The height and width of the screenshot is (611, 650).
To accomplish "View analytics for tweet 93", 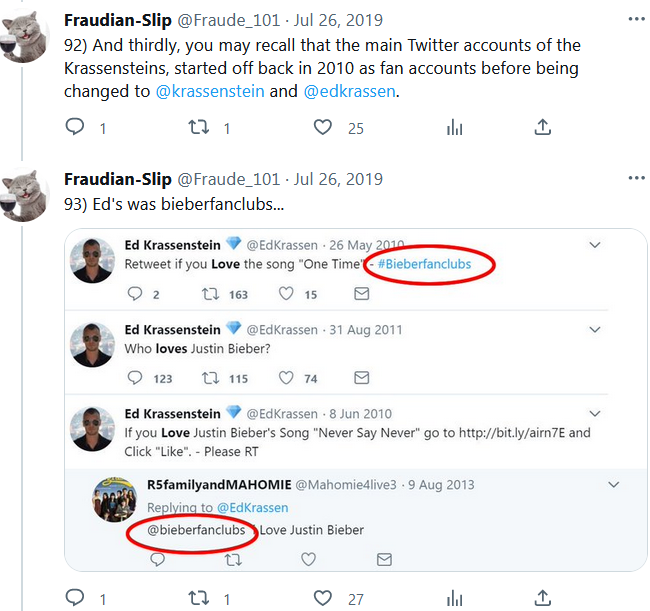I will tap(455, 598).
